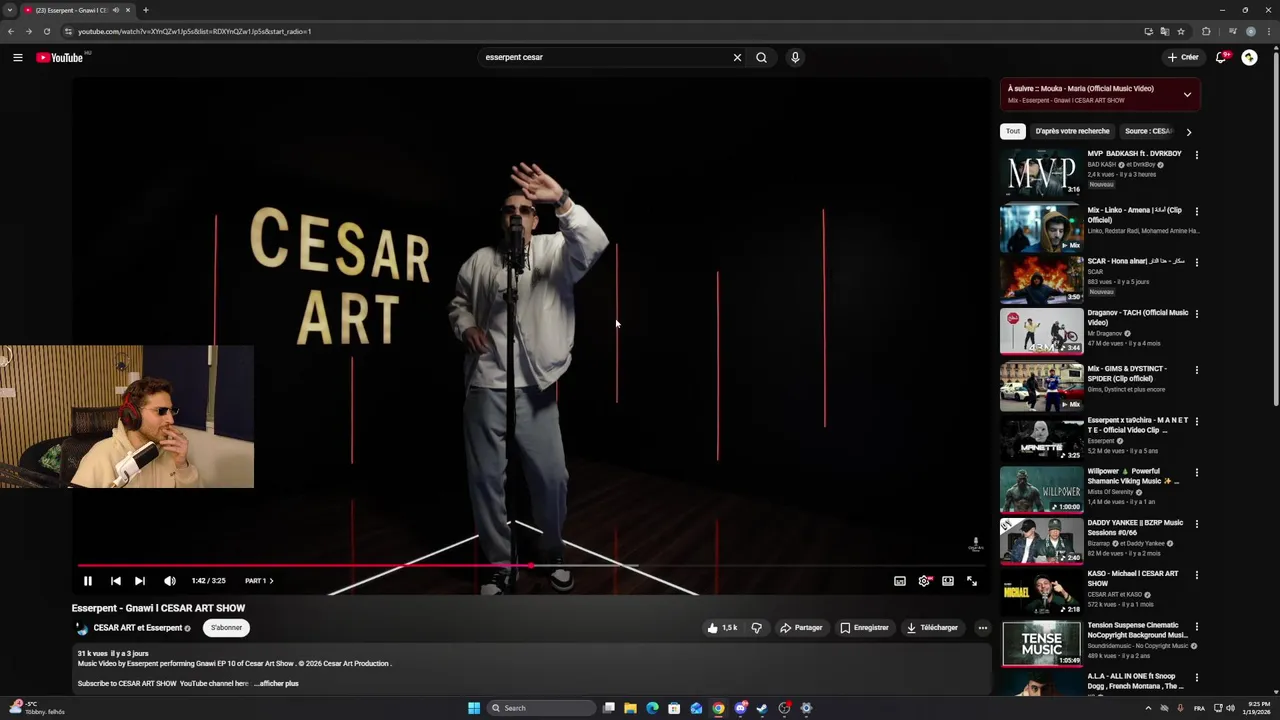Skip to the next video in player
Viewport: 1280px width, 720px height.
click(x=140, y=581)
